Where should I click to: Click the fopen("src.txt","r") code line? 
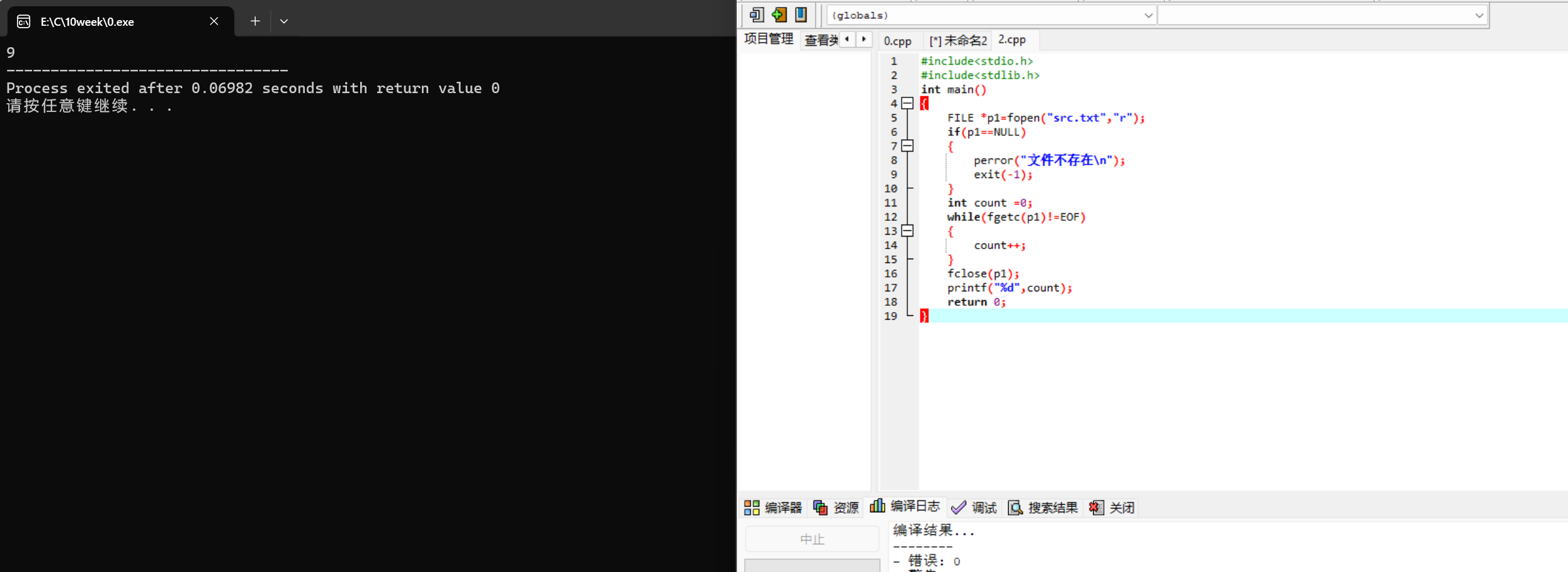click(1046, 118)
